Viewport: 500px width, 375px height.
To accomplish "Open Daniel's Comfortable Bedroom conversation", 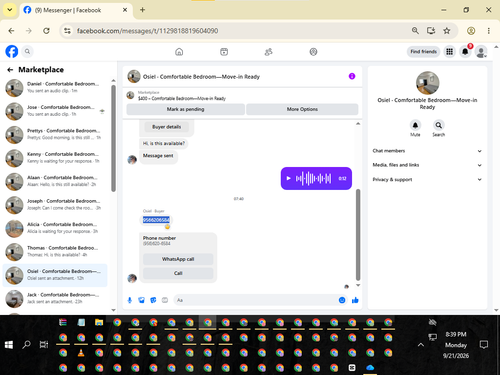I will click(x=55, y=87).
